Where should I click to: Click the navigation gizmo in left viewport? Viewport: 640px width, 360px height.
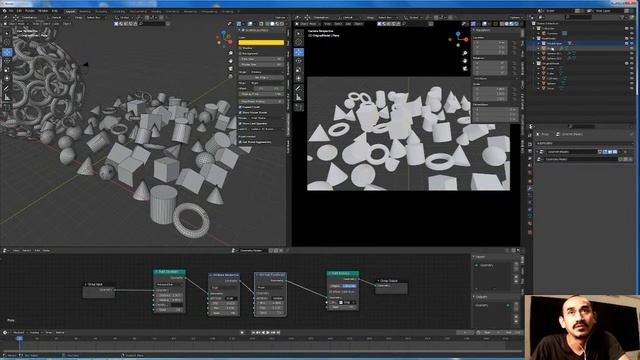coord(224,38)
